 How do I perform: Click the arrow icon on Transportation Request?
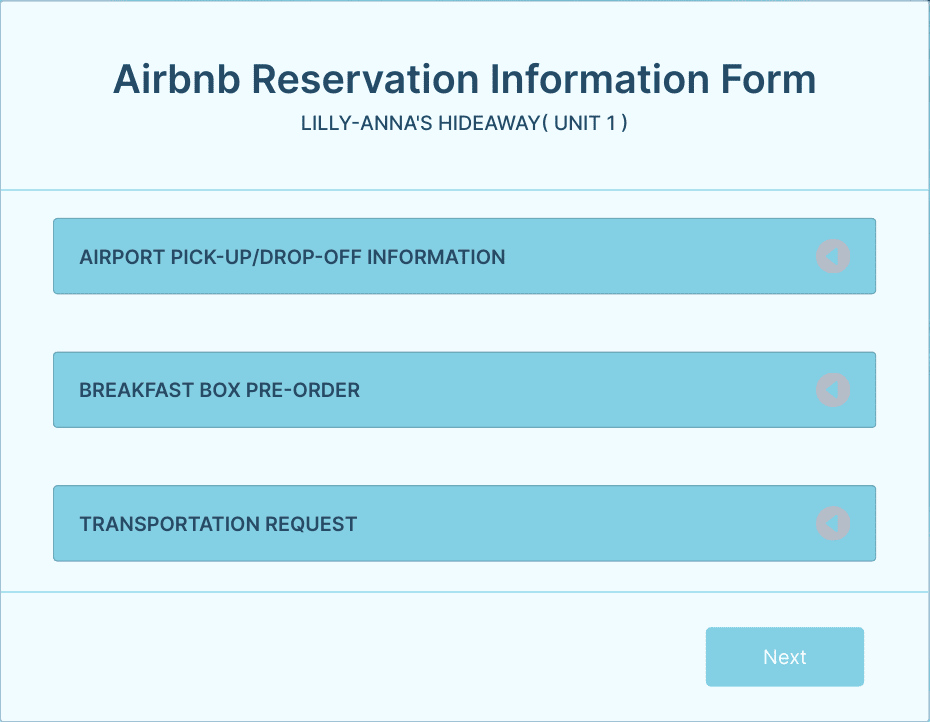[x=833, y=523]
